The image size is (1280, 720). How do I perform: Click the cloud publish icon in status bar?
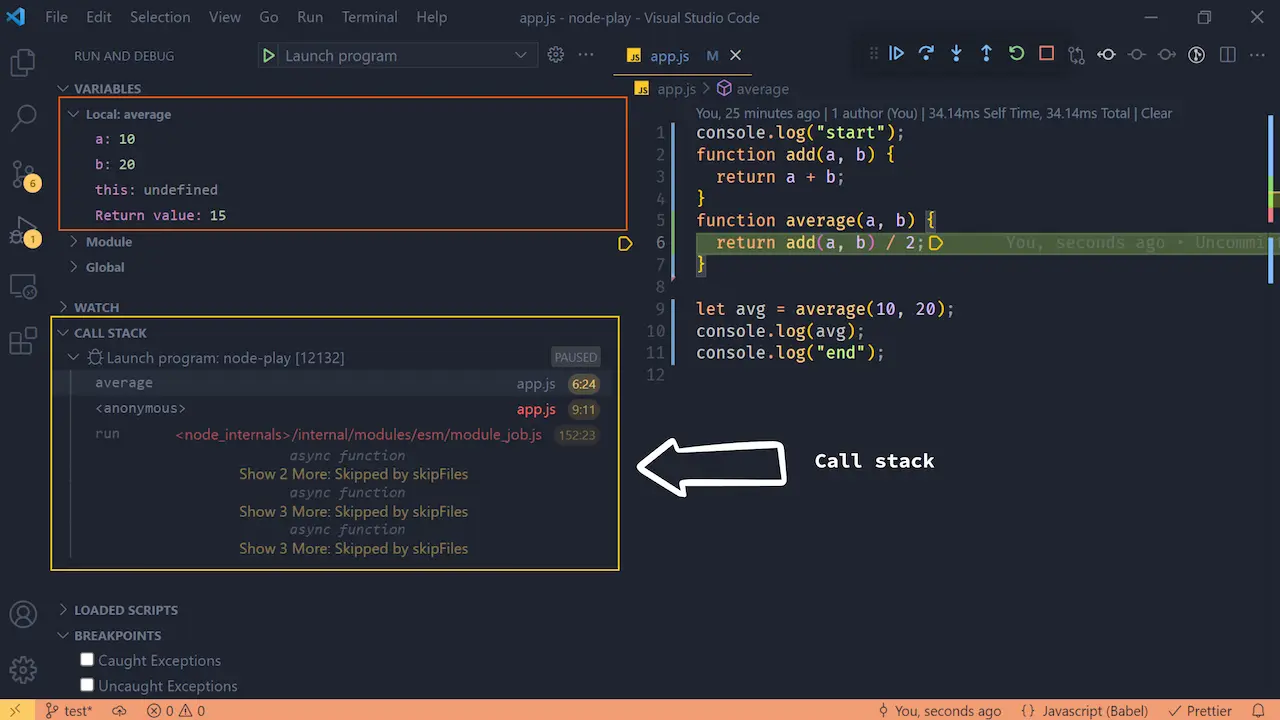pos(119,711)
